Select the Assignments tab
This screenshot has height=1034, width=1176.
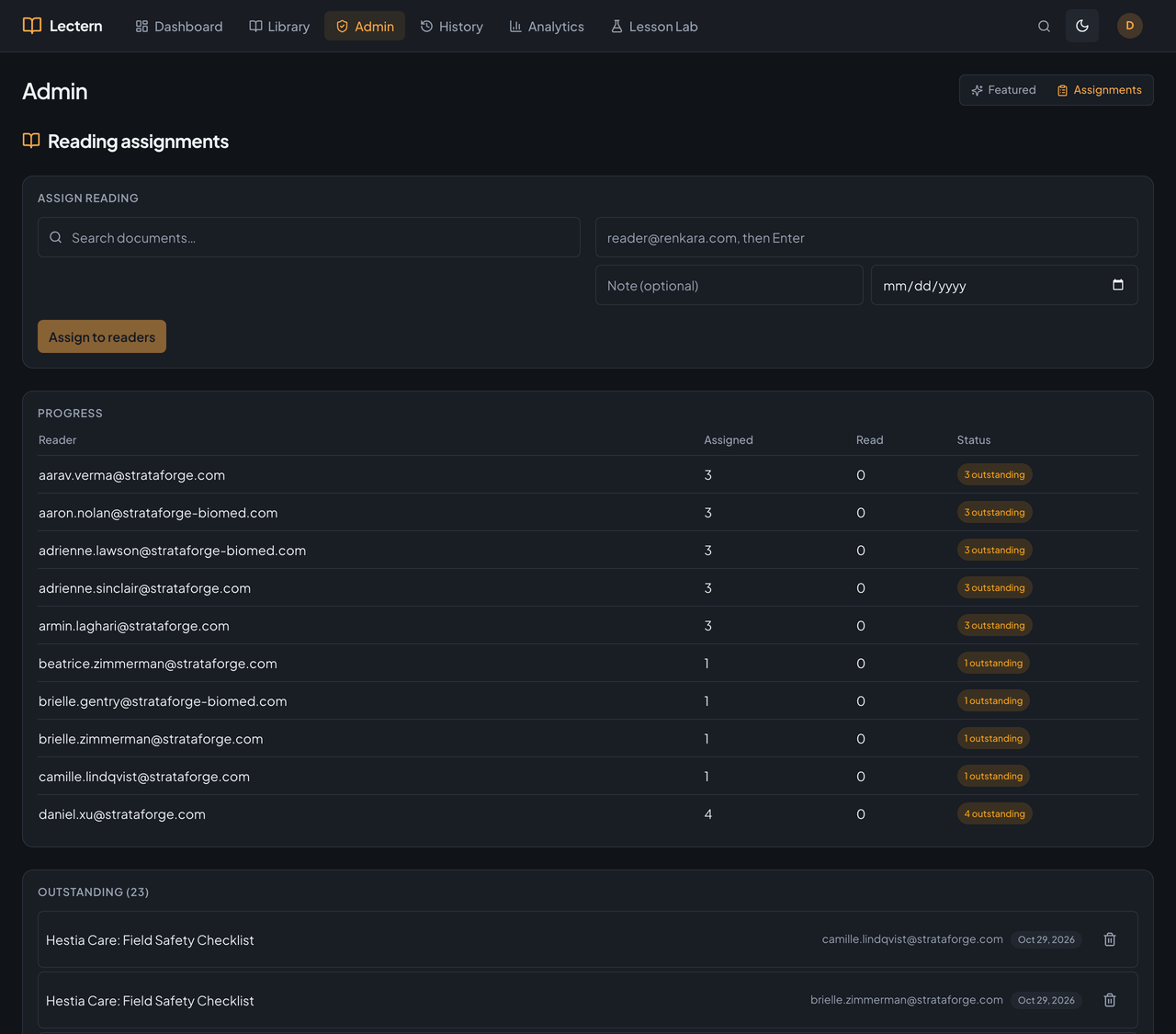click(1100, 90)
